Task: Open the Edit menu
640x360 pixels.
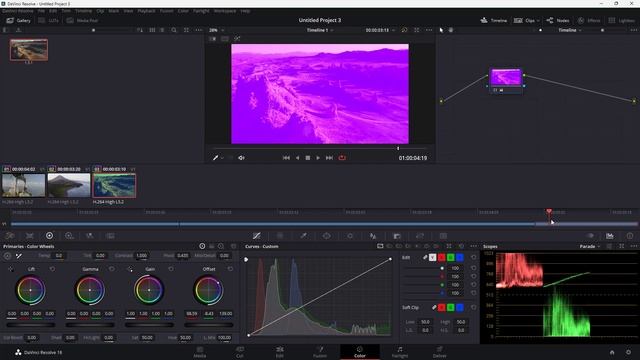Action: [53, 11]
